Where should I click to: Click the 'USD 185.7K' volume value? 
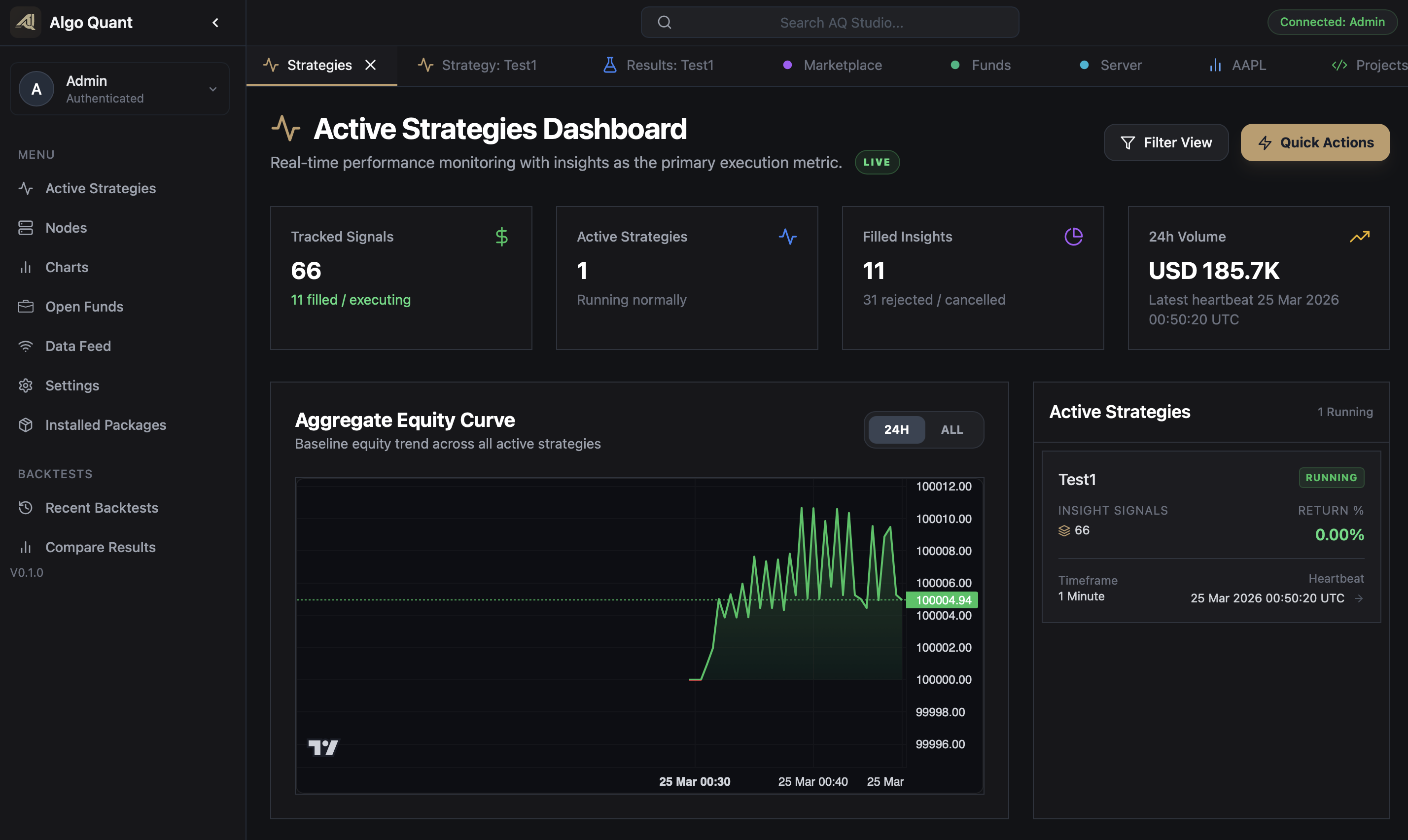coord(1214,271)
